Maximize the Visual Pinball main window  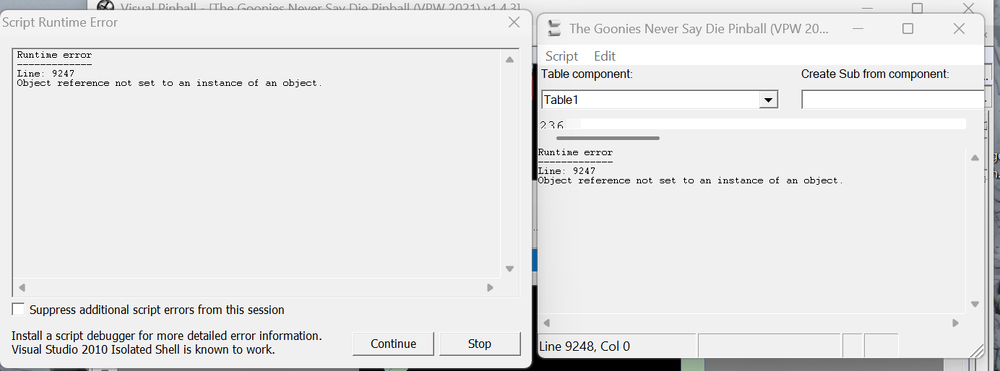916,8
